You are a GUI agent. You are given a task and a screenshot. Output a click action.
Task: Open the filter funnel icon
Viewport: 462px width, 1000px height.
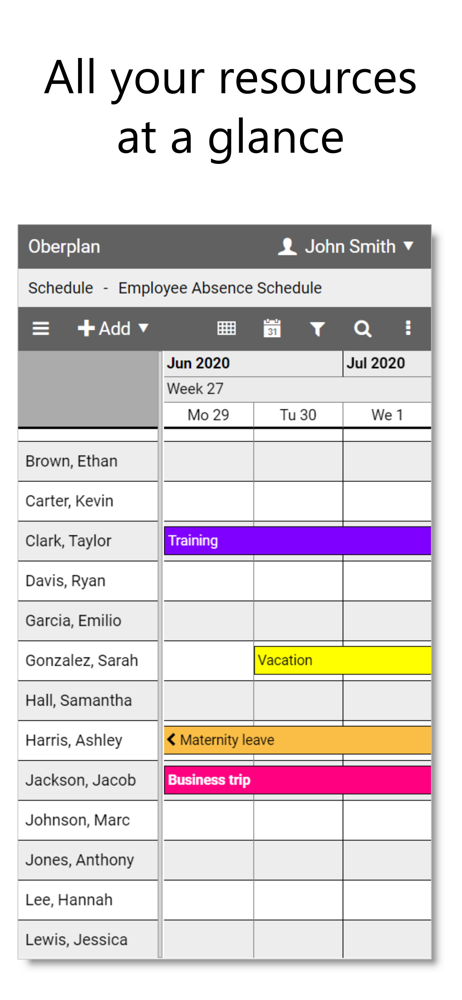click(x=317, y=329)
